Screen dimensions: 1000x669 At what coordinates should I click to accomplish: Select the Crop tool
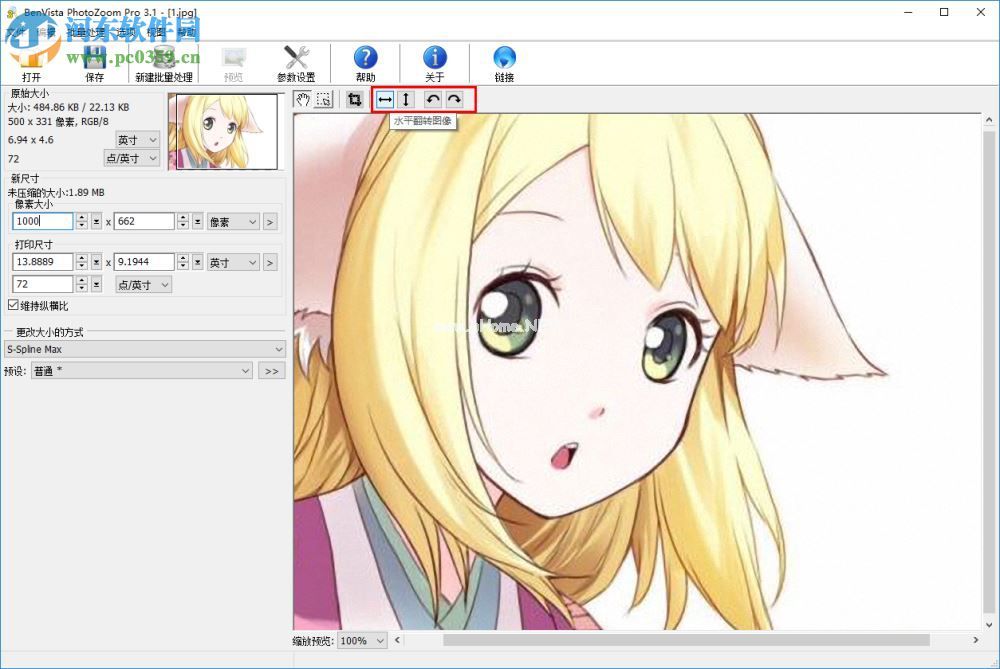tap(356, 99)
